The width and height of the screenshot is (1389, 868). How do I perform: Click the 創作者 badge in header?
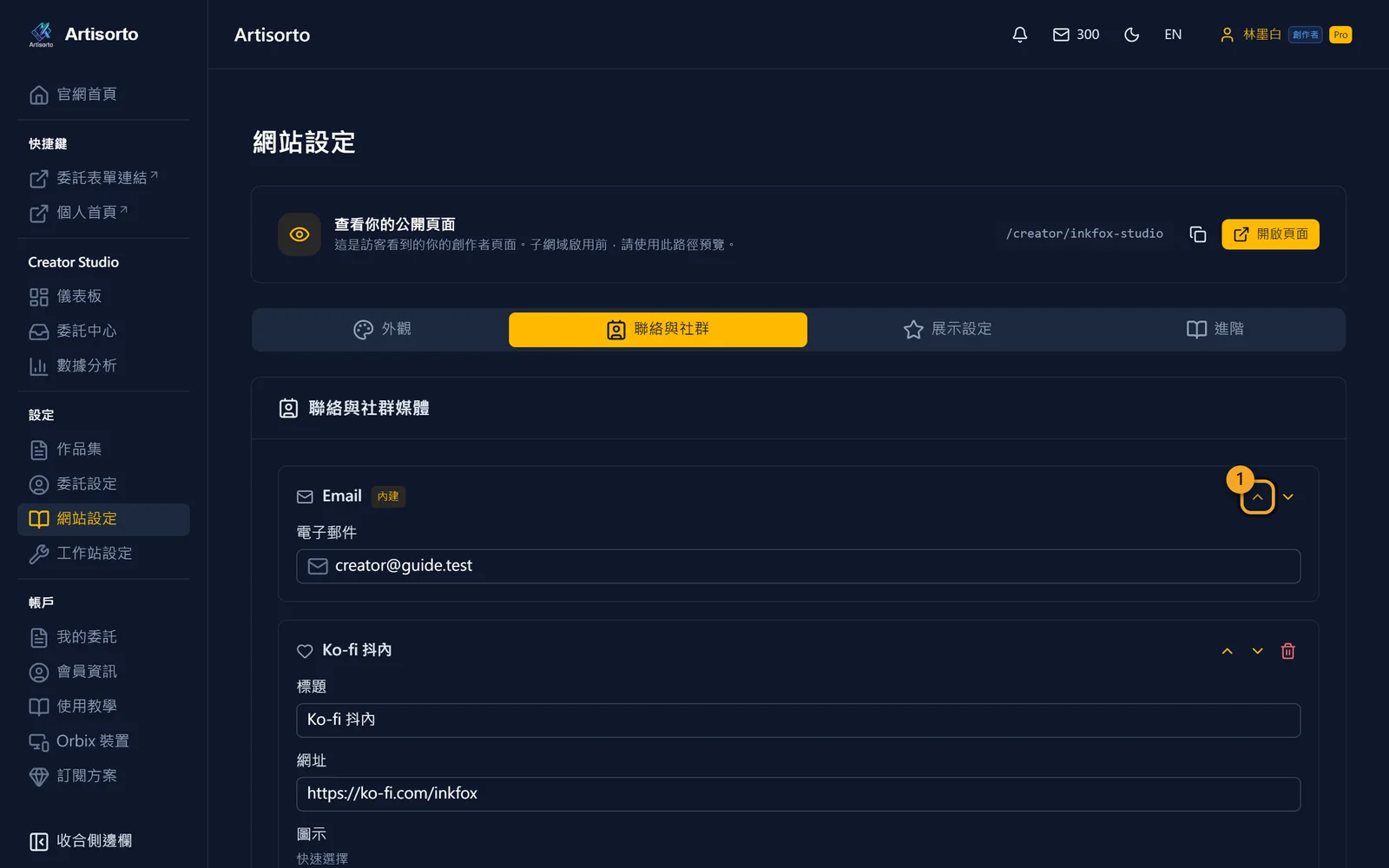coord(1305,35)
